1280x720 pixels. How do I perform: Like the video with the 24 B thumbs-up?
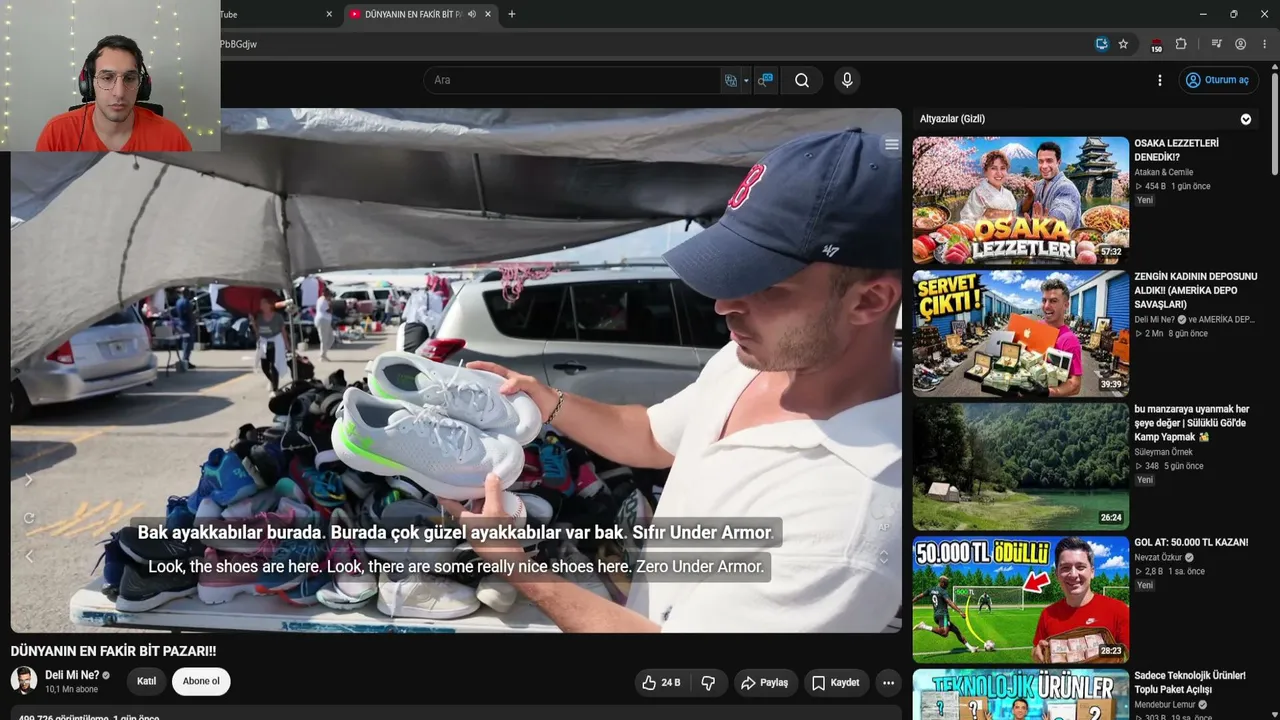tap(662, 683)
